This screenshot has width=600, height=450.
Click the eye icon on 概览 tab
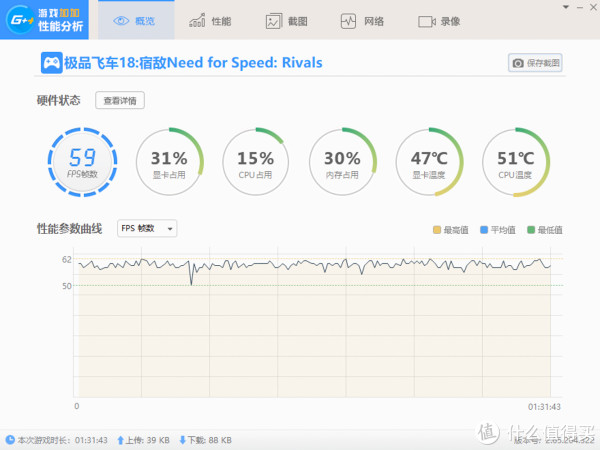121,21
